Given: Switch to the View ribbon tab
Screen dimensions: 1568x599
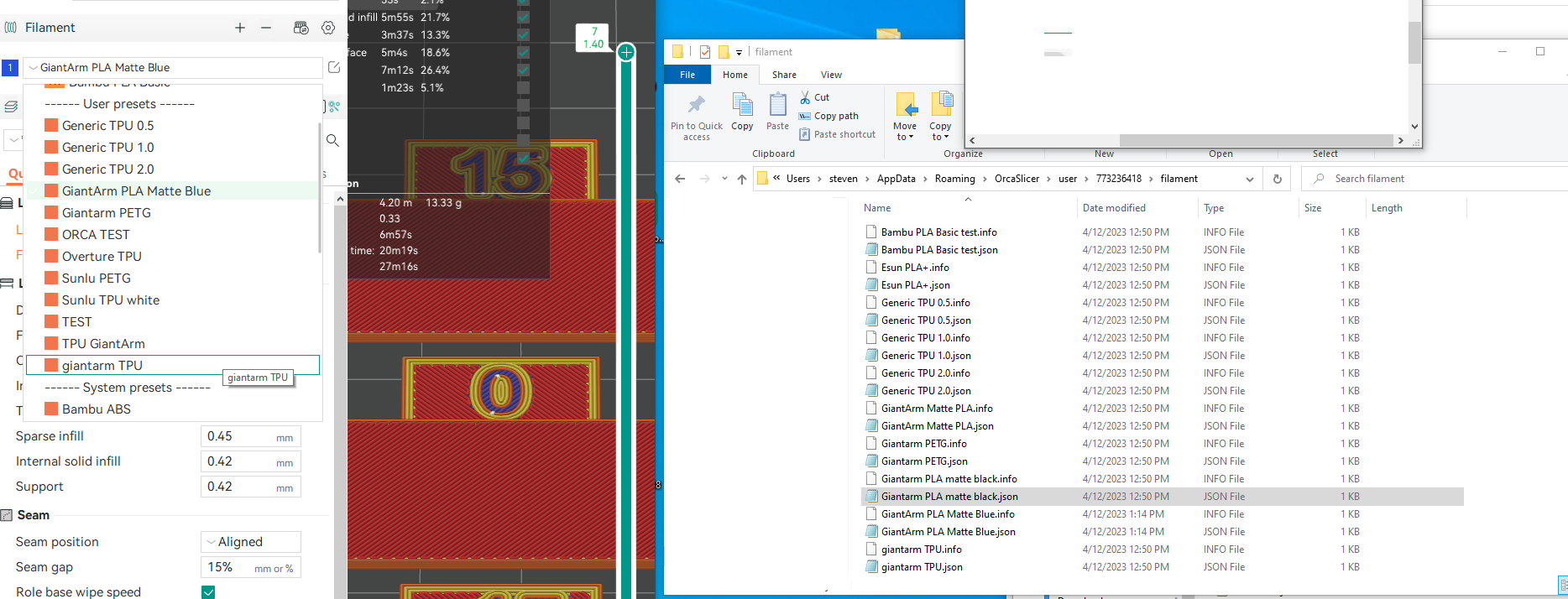Looking at the screenshot, I should (x=831, y=75).
